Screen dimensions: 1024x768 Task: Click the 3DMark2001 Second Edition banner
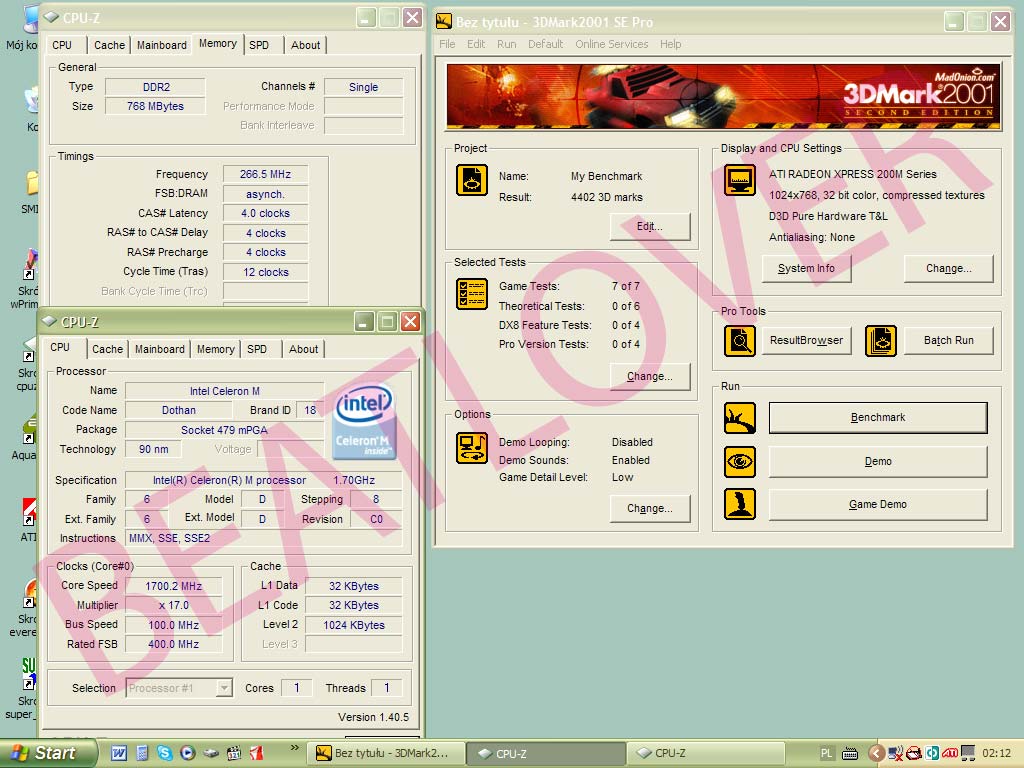coord(724,97)
